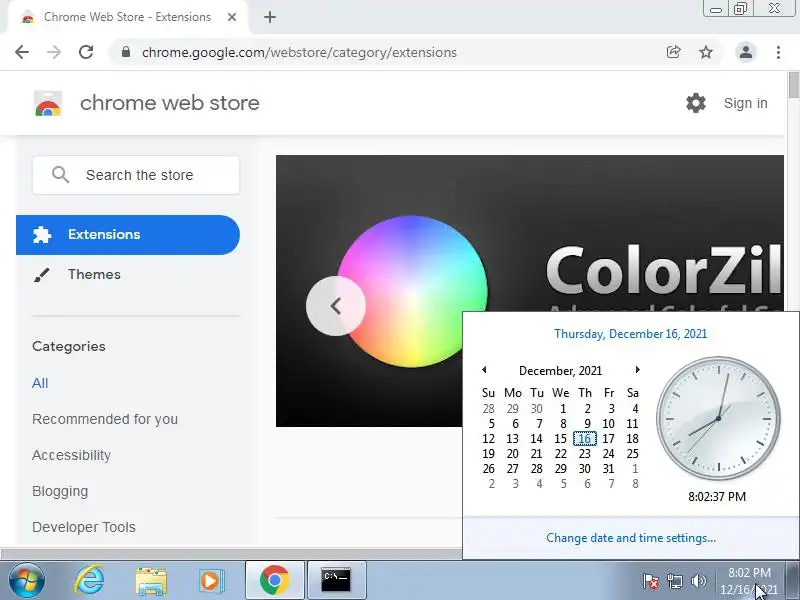Image resolution: width=800 pixels, height=600 pixels.
Task: Click the browser forward arrow
Action: 54,52
